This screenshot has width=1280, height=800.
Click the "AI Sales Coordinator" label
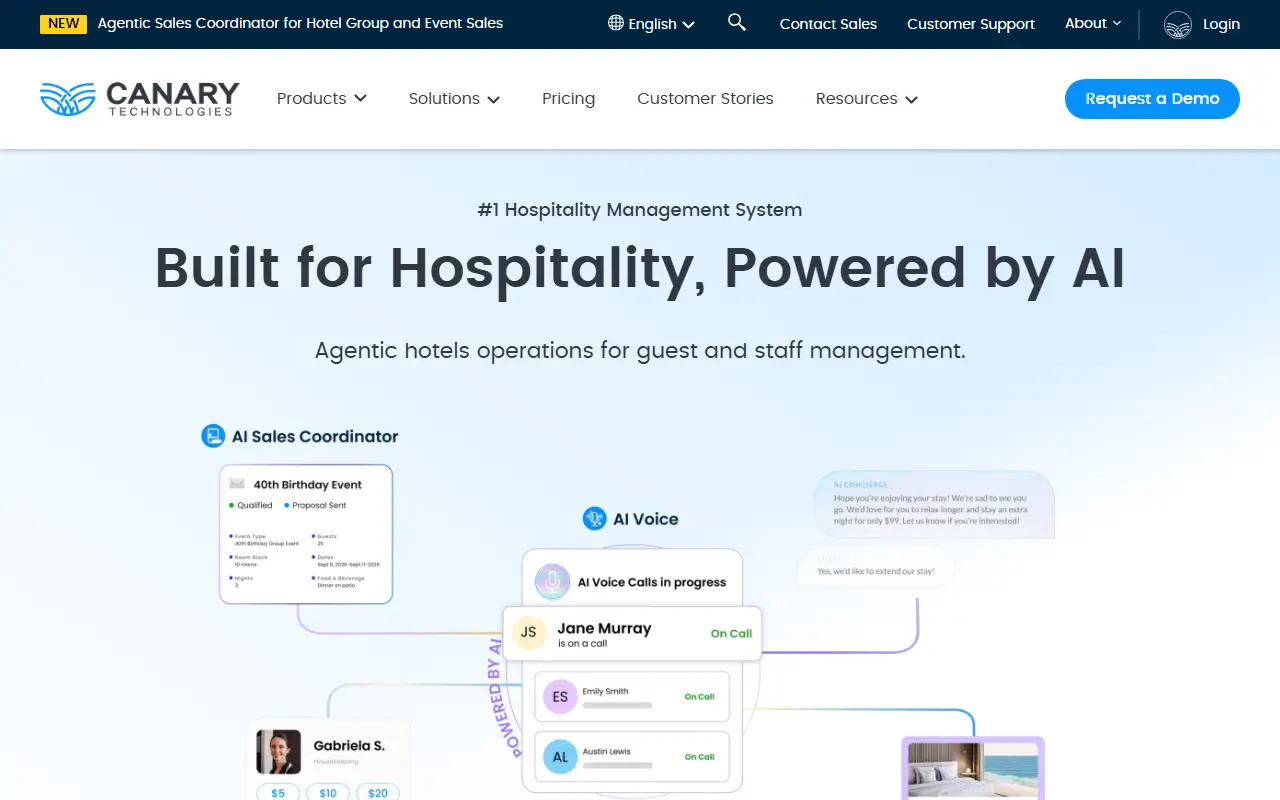[x=315, y=436]
